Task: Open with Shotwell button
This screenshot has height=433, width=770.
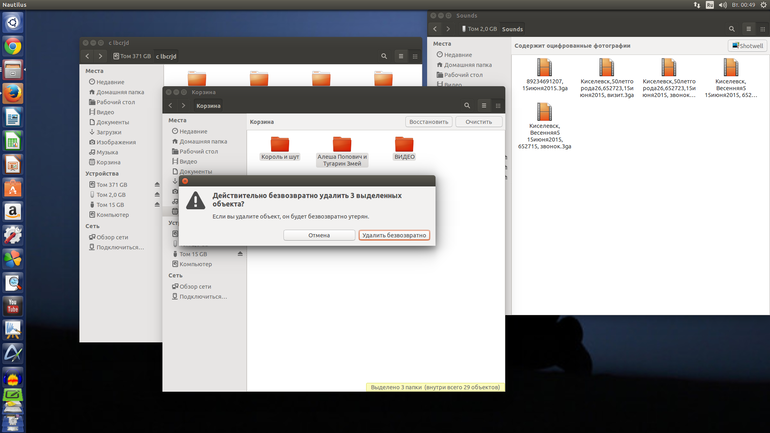Action: tap(747, 46)
